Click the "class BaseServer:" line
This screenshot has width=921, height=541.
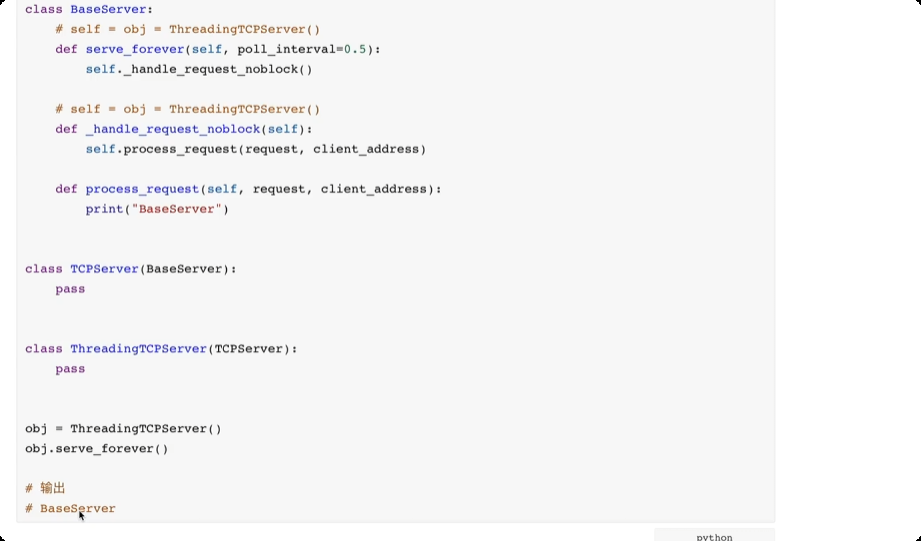point(89,9)
